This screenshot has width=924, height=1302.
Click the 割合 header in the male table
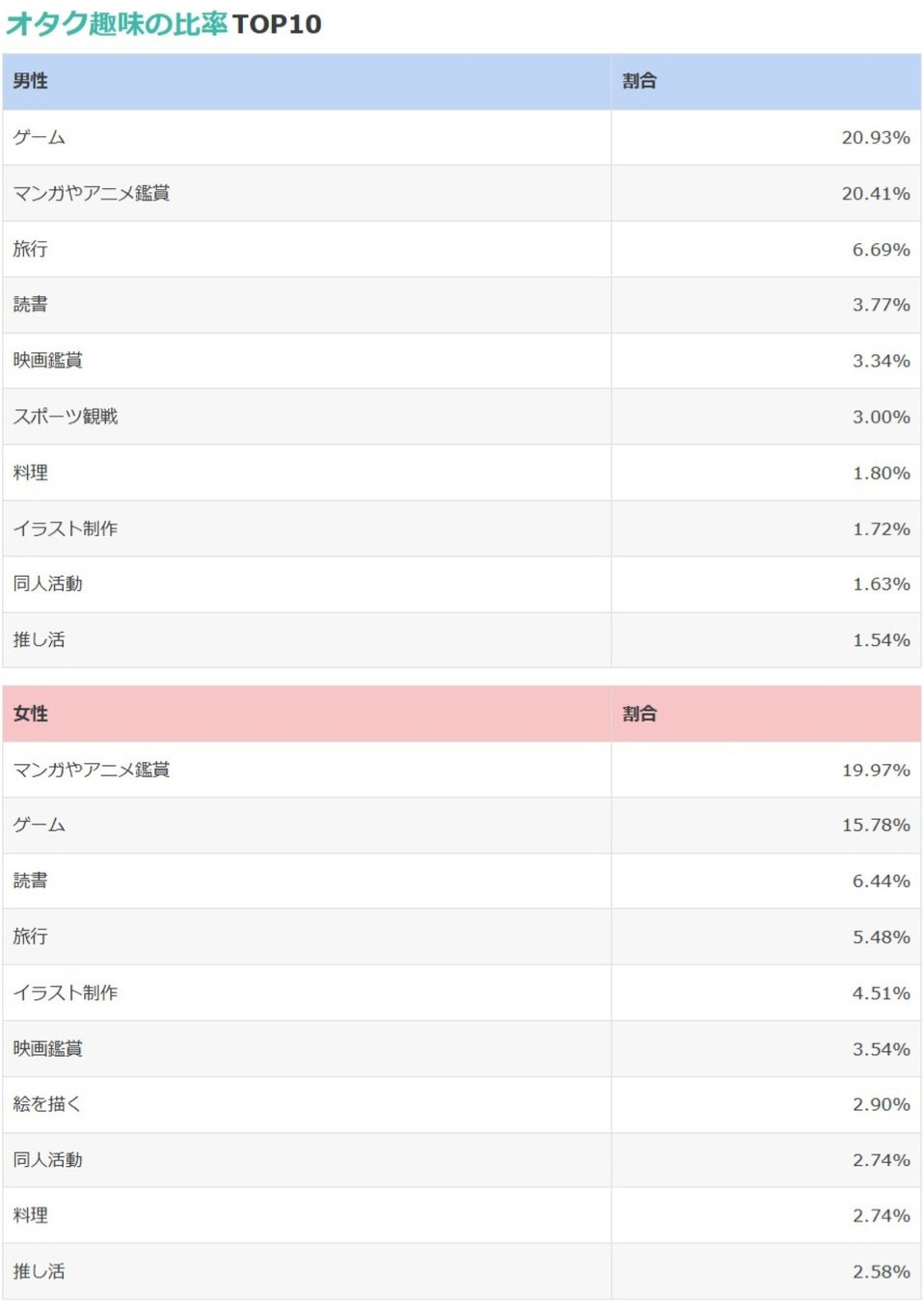coord(766,81)
